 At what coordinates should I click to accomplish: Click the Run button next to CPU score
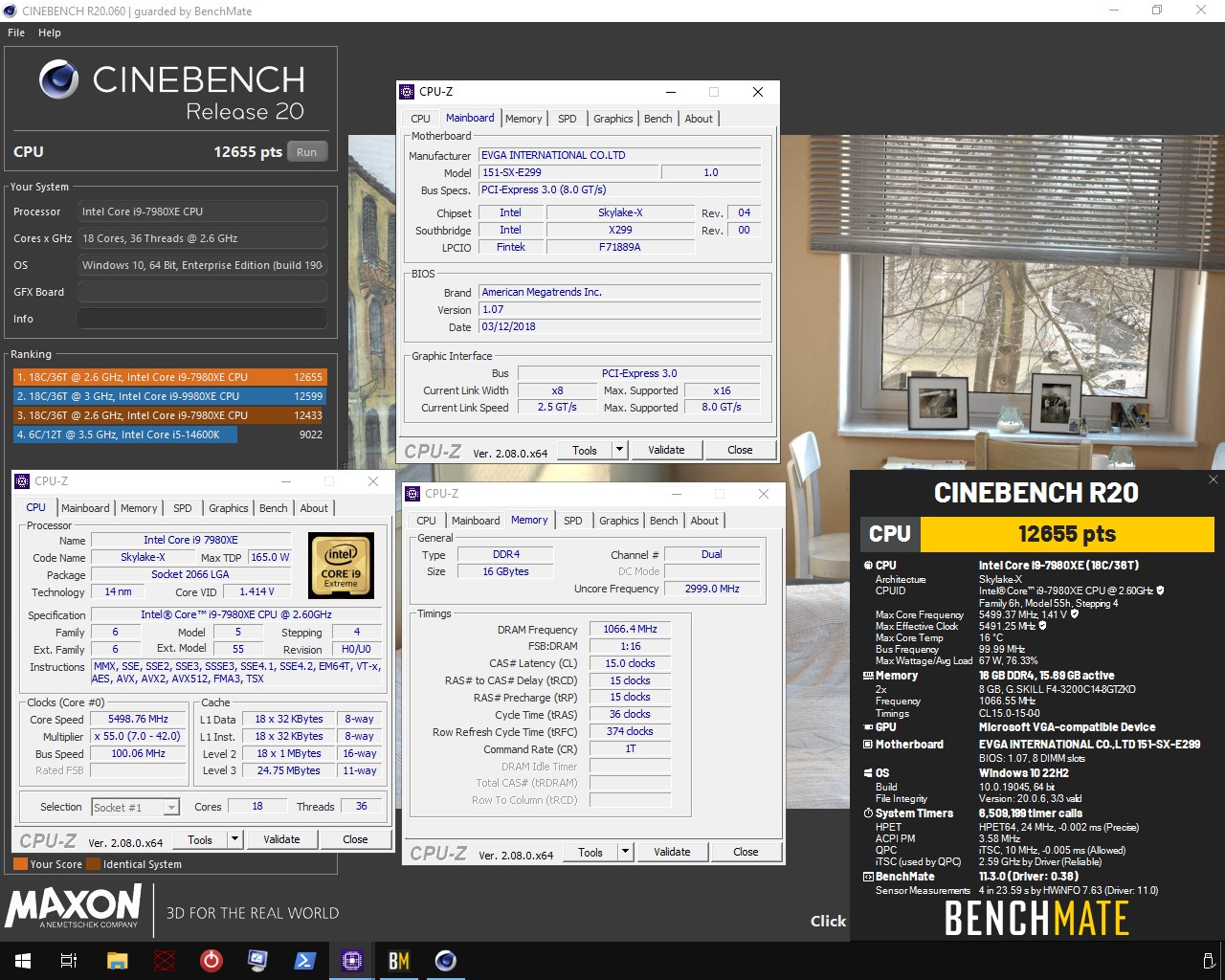pos(307,152)
